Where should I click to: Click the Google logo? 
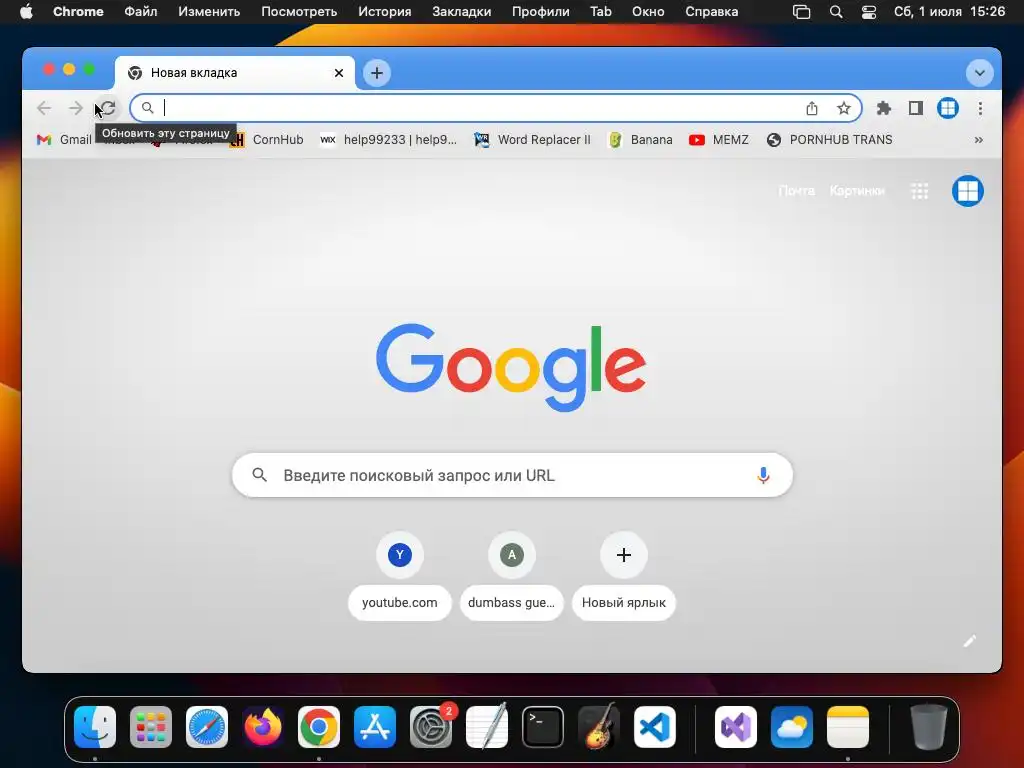[x=511, y=368]
